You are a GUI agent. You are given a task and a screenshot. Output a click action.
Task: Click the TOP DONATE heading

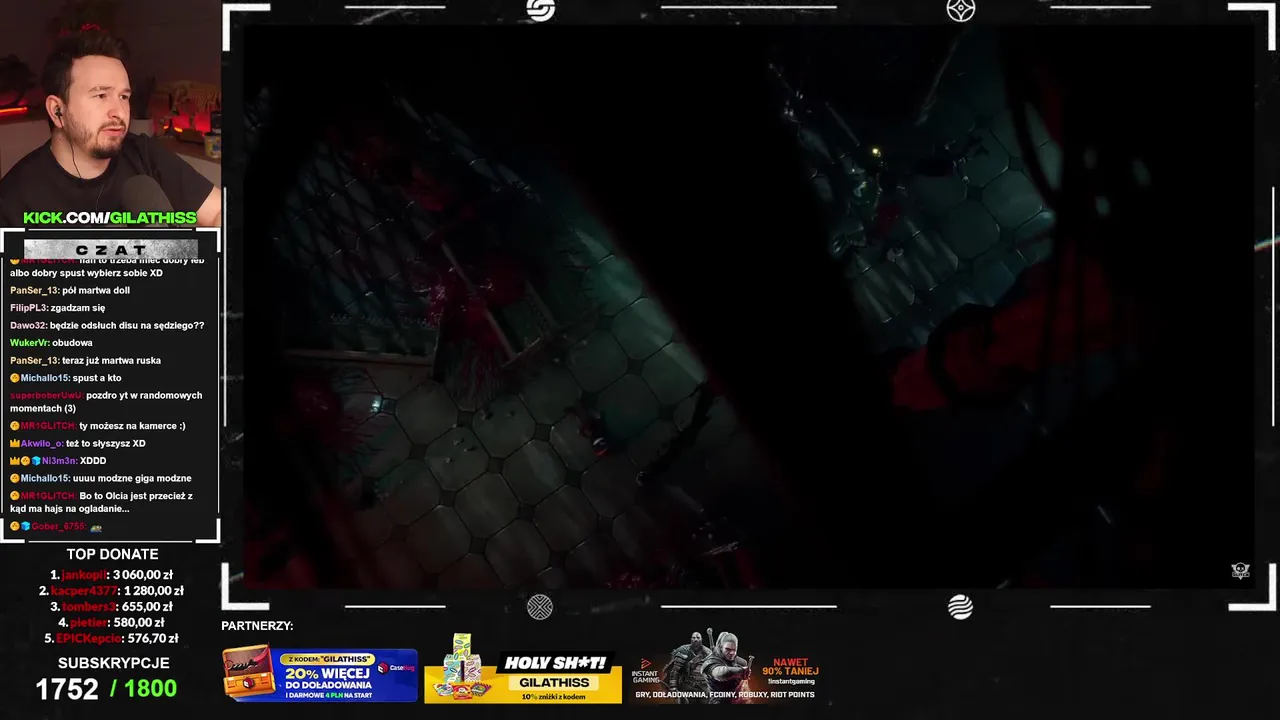[112, 554]
